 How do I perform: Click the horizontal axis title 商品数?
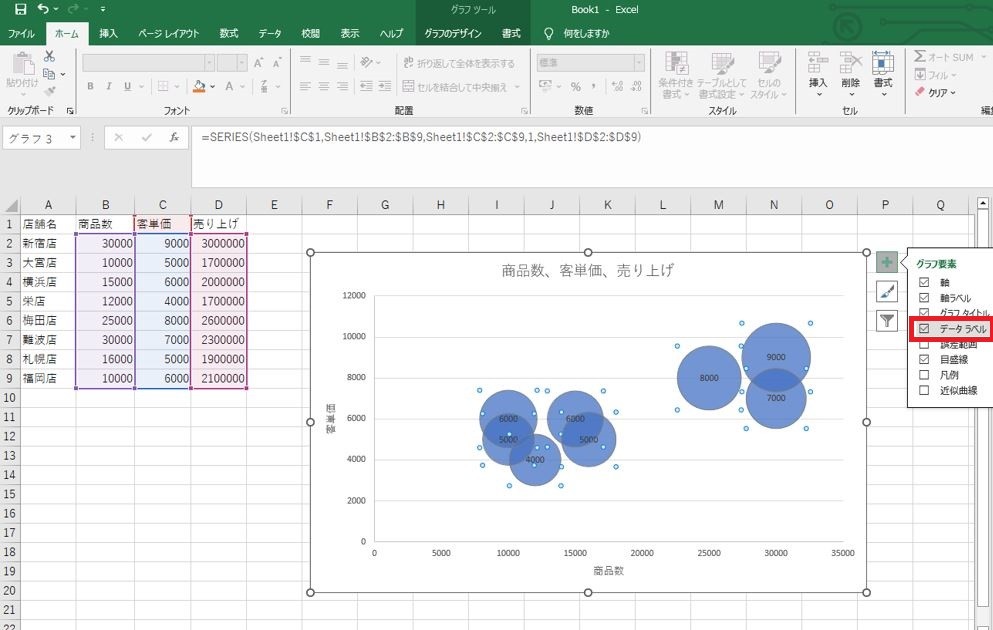tap(608, 570)
